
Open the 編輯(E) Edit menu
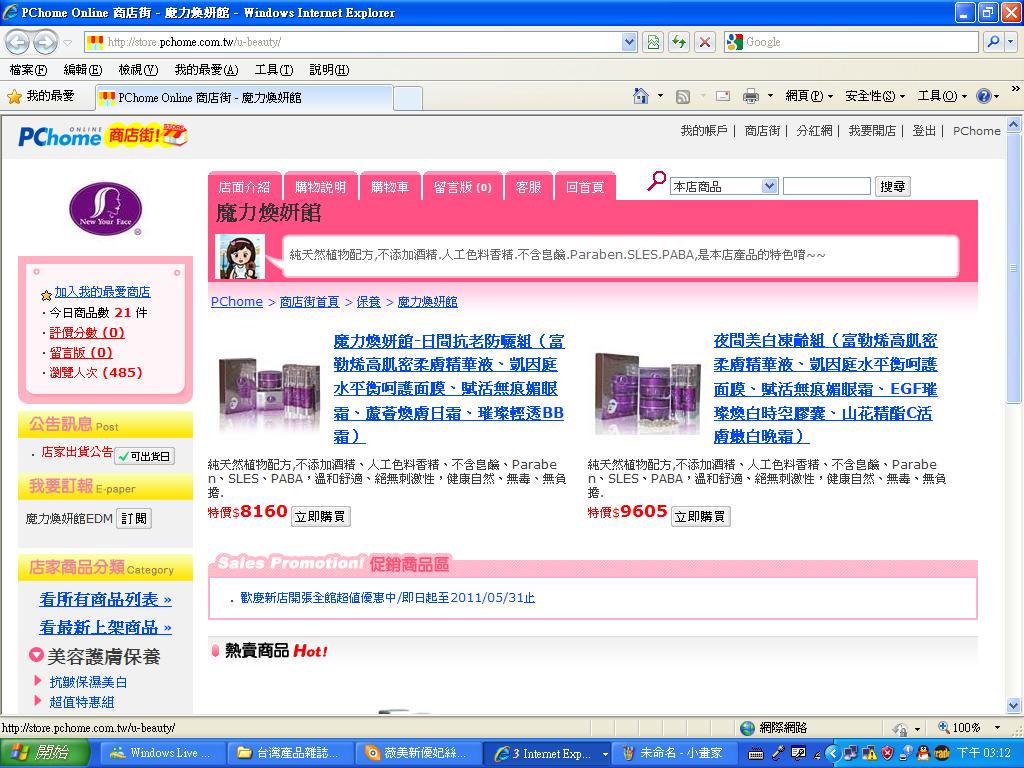83,70
